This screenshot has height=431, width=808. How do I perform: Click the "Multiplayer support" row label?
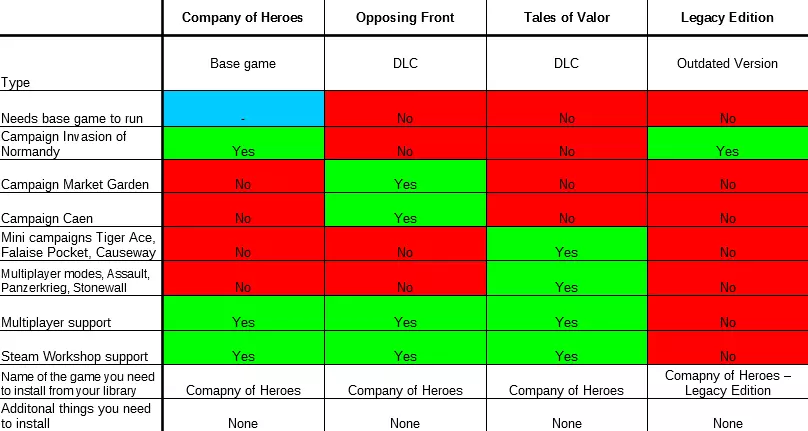56,322
